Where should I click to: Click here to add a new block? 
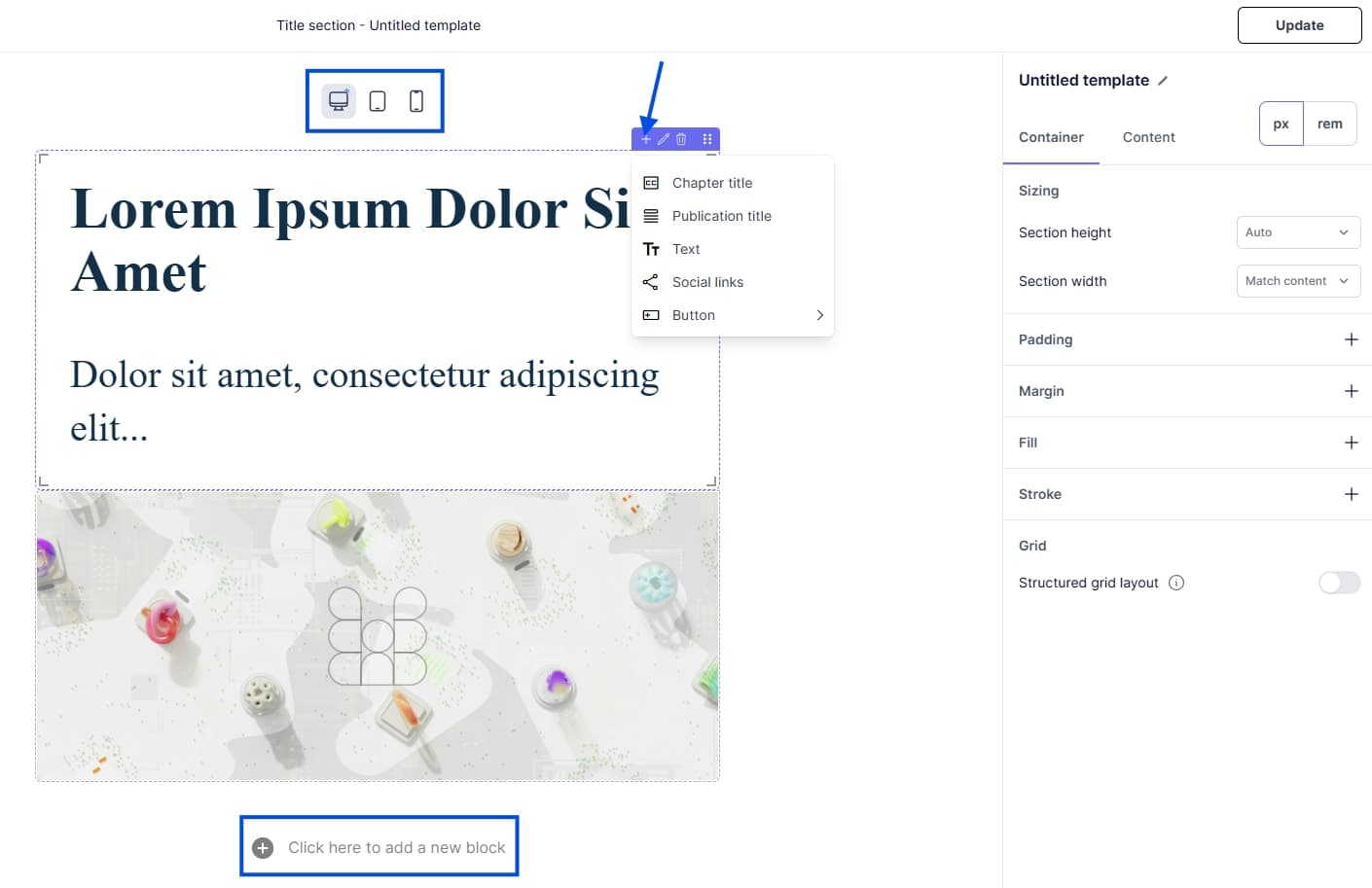pos(379,846)
